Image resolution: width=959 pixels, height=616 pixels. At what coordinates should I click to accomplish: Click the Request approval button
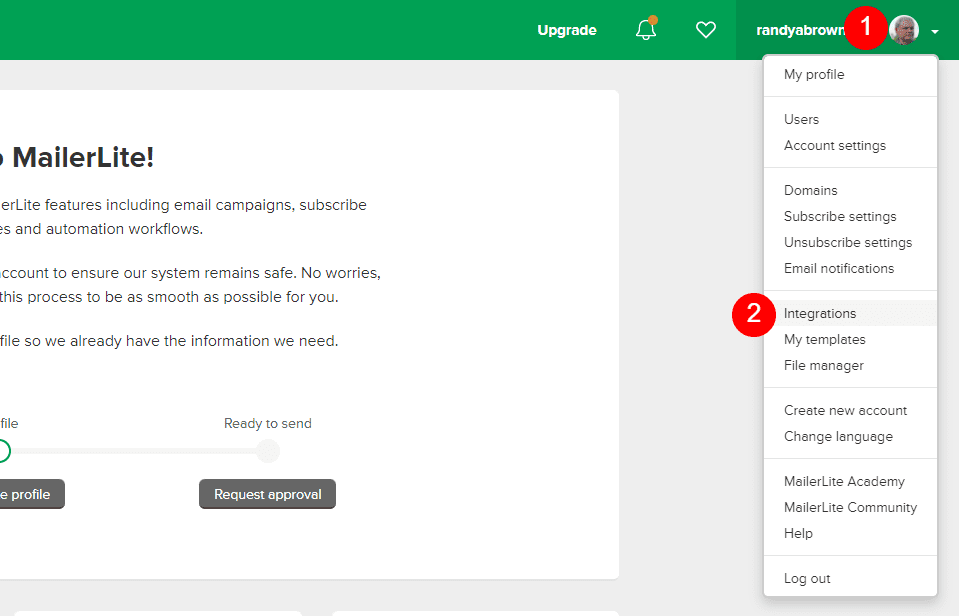267,493
